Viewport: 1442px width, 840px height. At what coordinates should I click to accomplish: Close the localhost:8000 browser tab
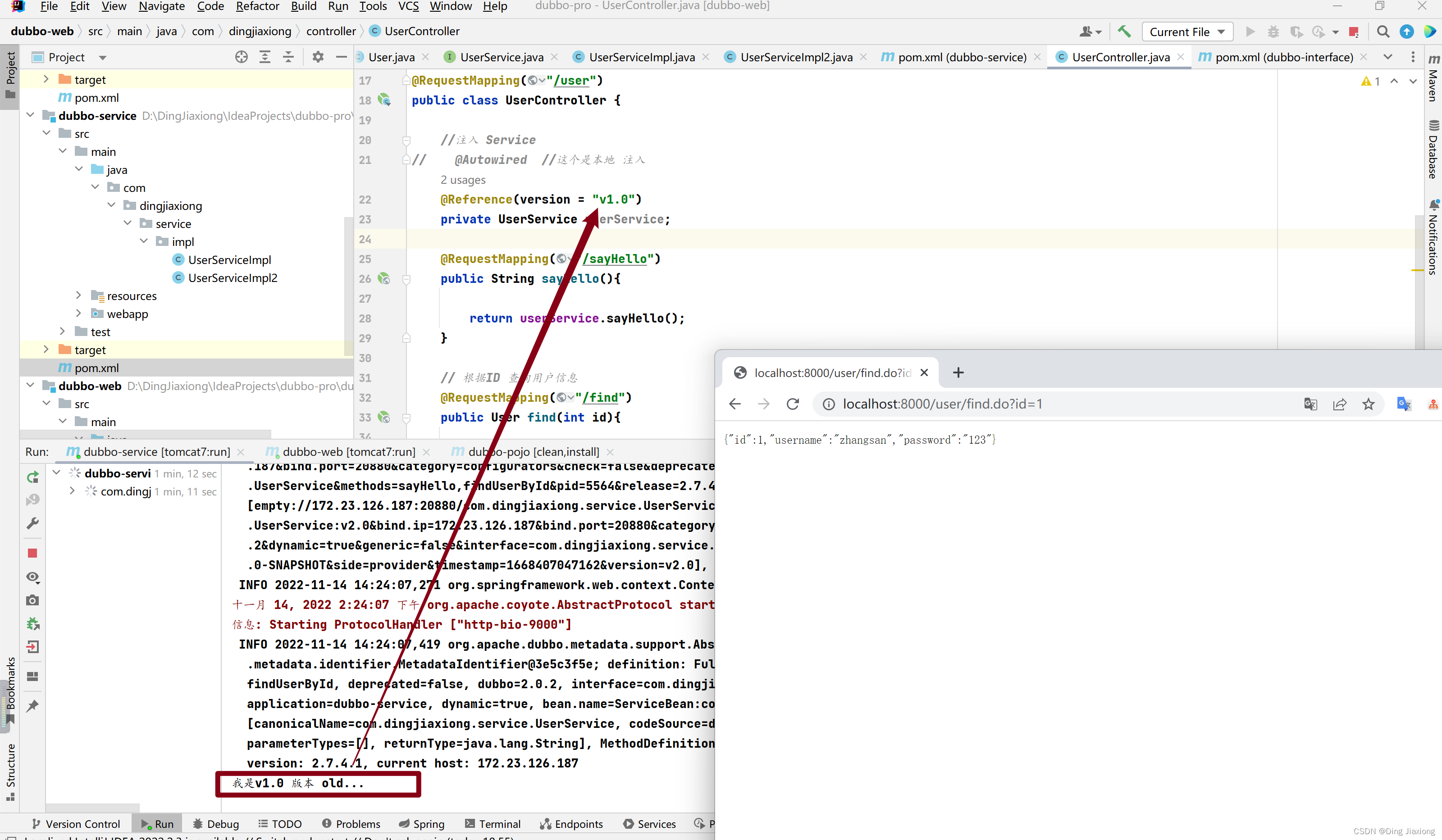pyautogui.click(x=924, y=373)
